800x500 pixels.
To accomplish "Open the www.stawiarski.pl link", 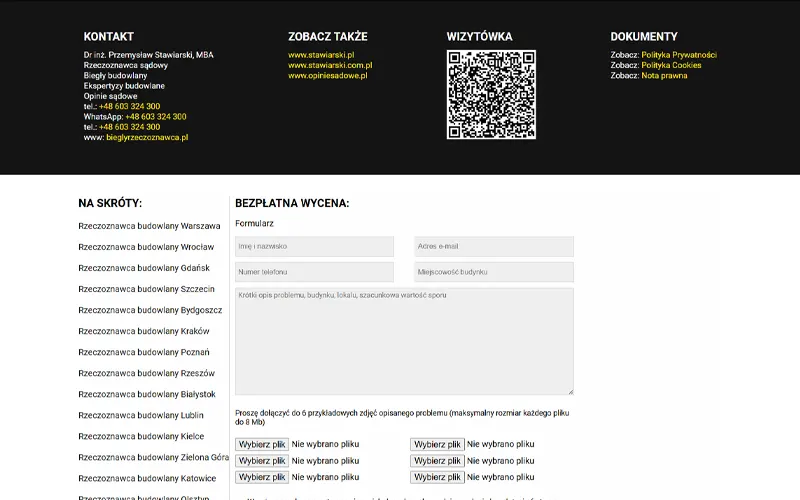I will point(321,55).
